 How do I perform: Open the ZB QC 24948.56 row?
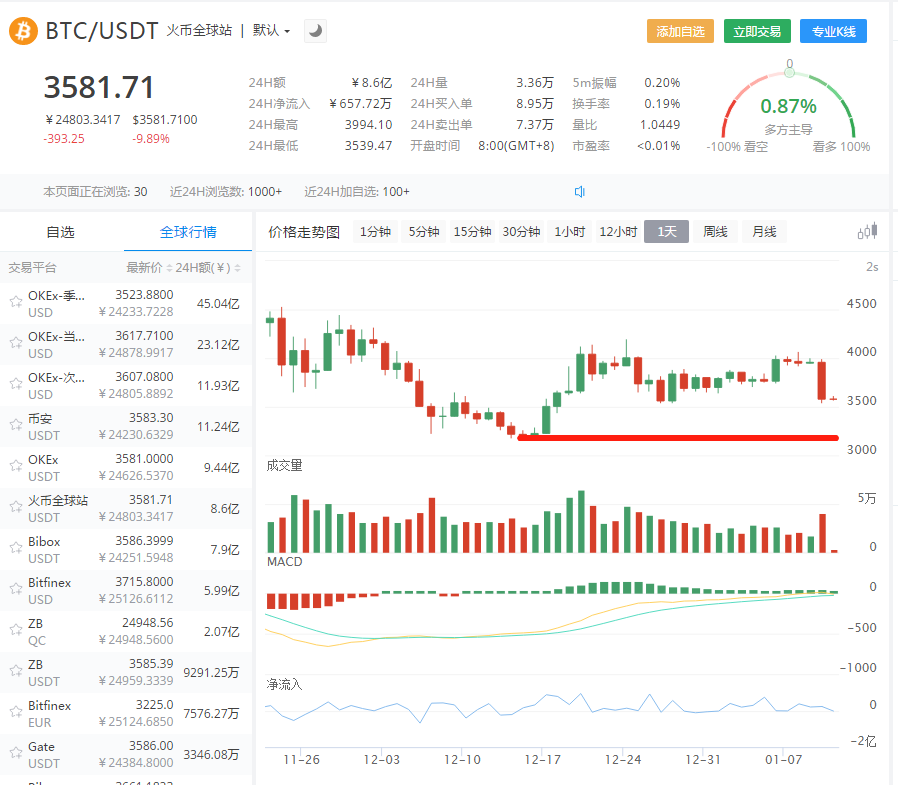pos(126,631)
